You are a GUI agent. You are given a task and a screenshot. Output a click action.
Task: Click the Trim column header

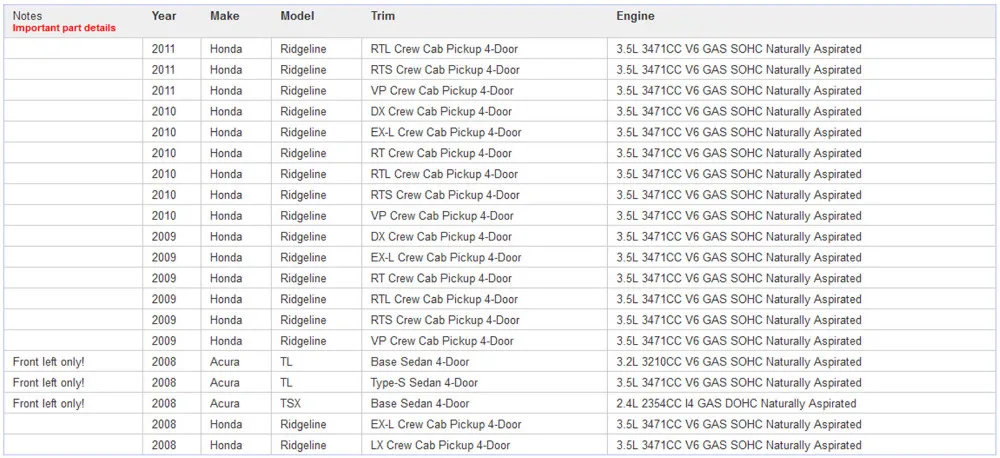383,16
